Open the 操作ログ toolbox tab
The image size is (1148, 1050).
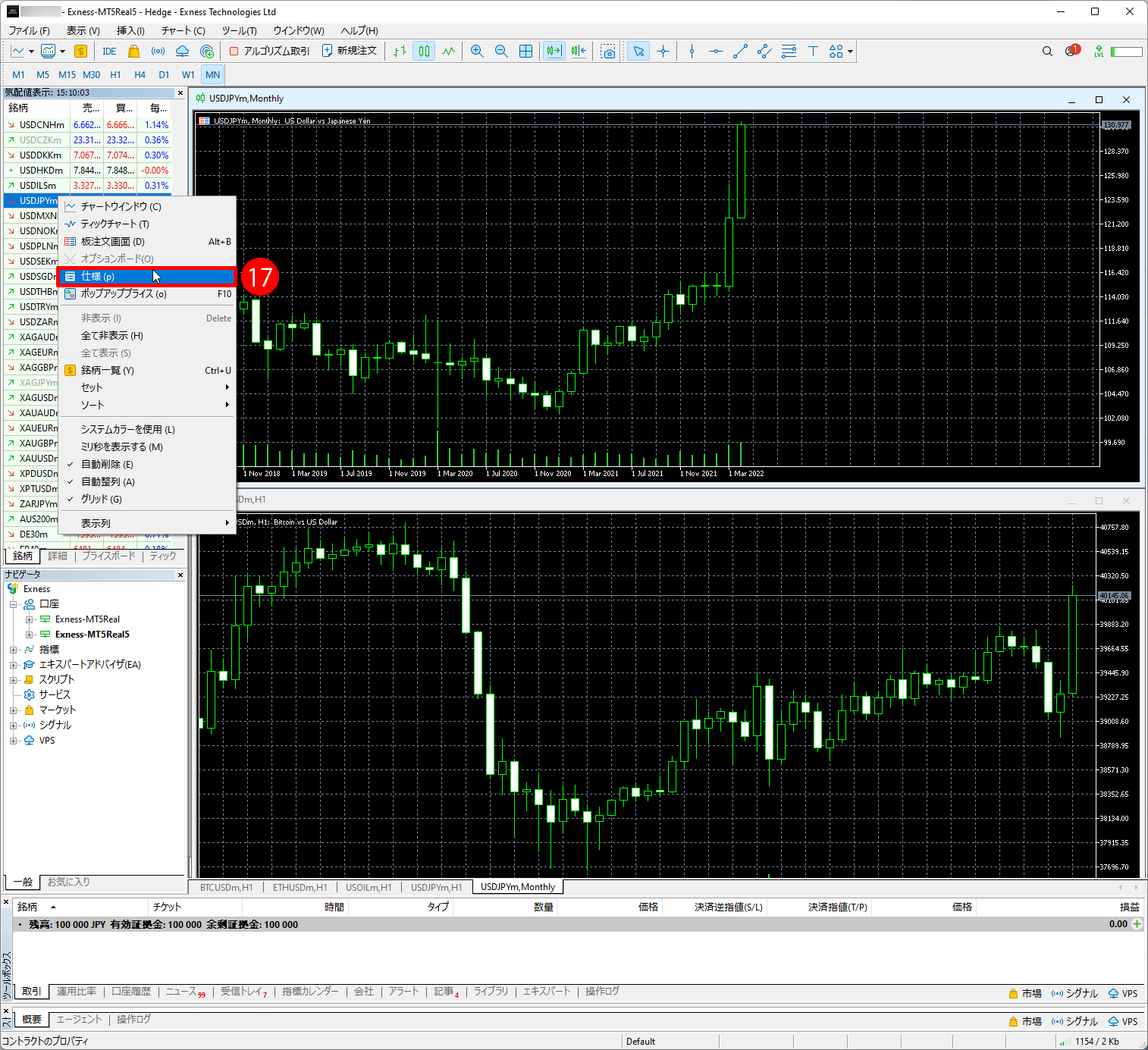(x=602, y=992)
